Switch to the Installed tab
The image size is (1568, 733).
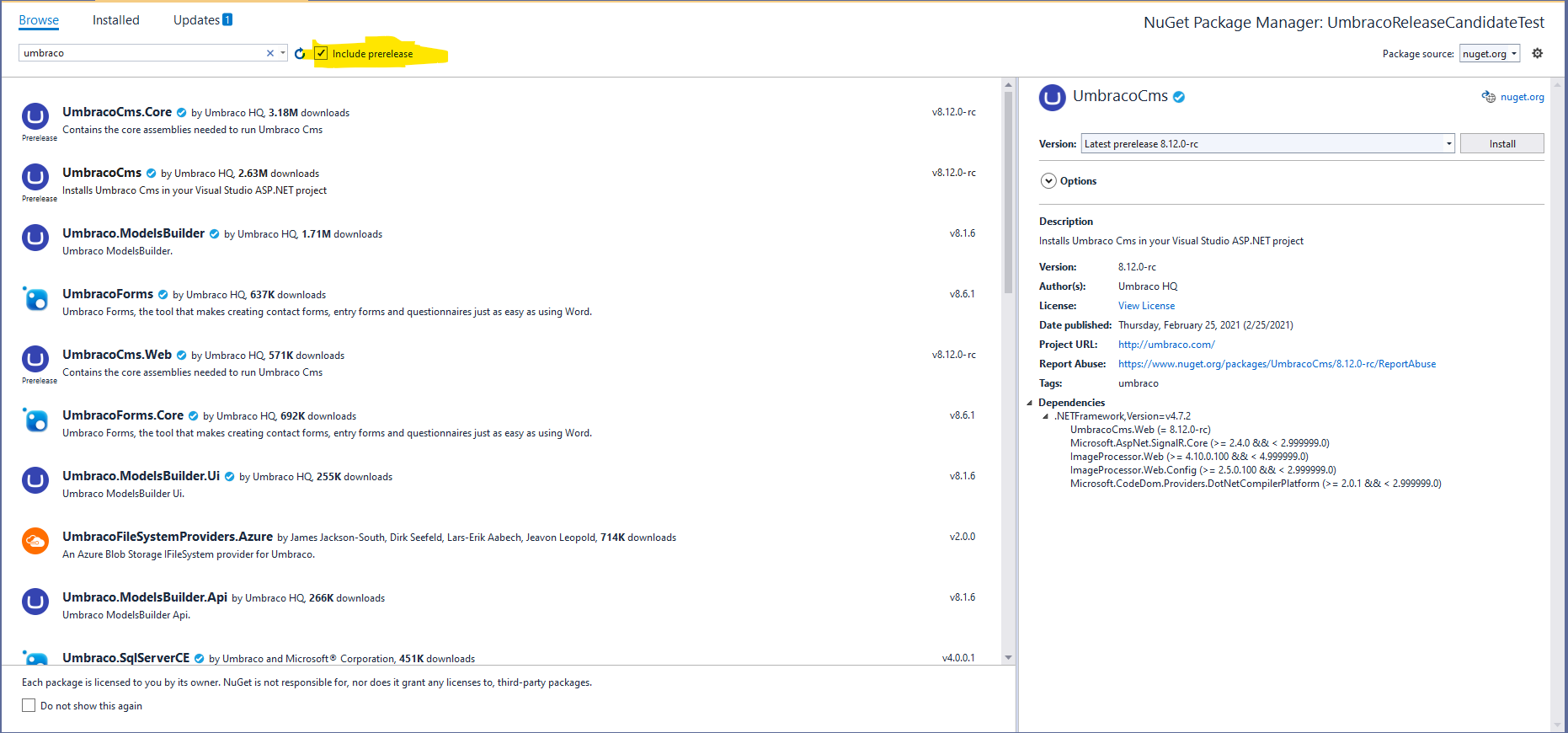[x=116, y=20]
